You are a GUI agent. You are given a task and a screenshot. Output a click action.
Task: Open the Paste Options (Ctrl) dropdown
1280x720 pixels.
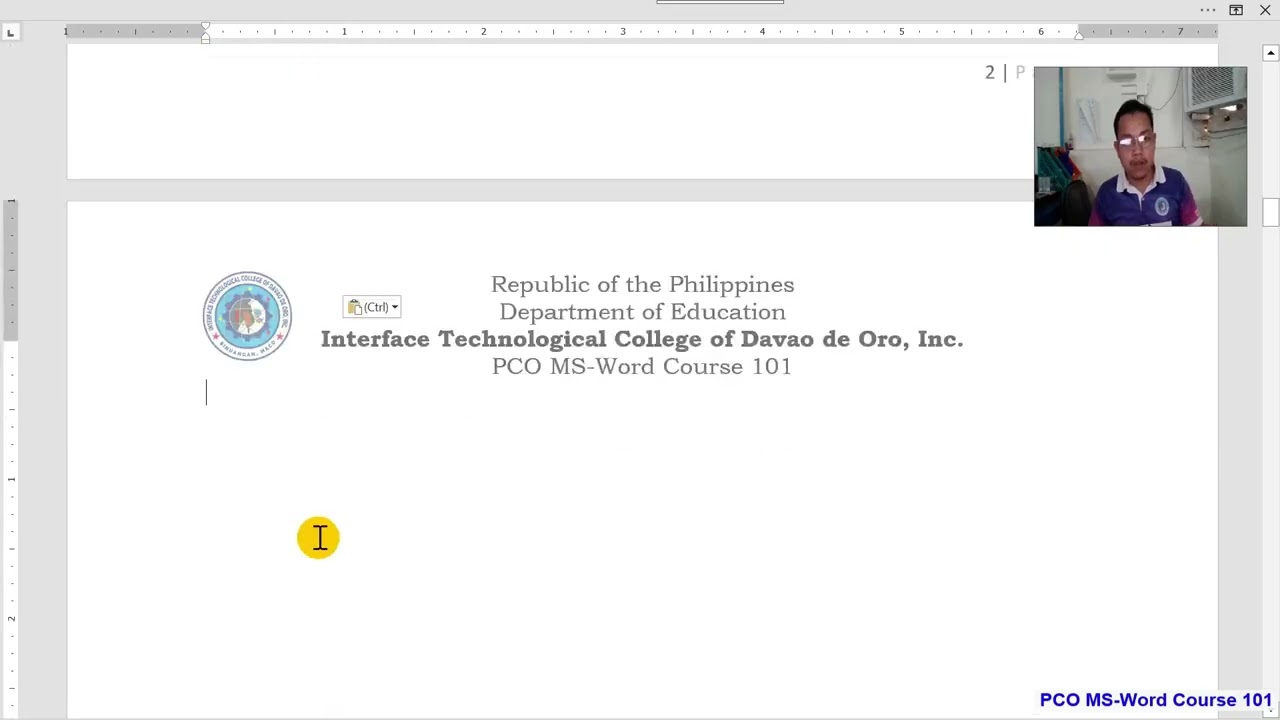click(372, 307)
